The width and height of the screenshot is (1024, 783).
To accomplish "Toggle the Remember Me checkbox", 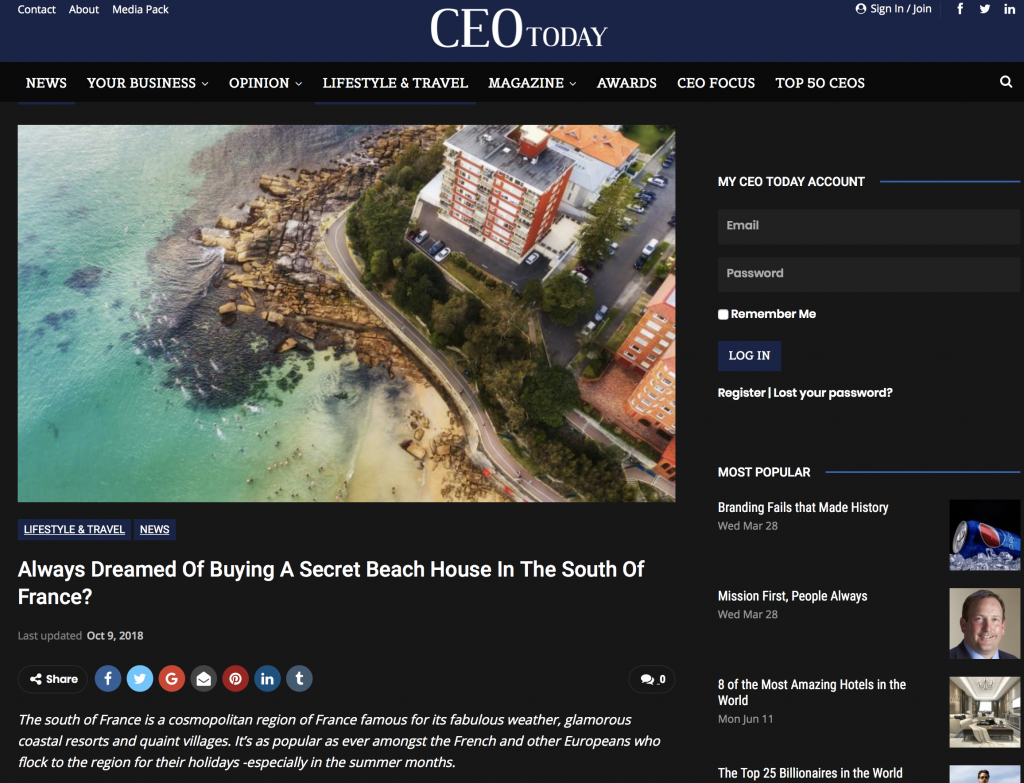I will point(723,314).
